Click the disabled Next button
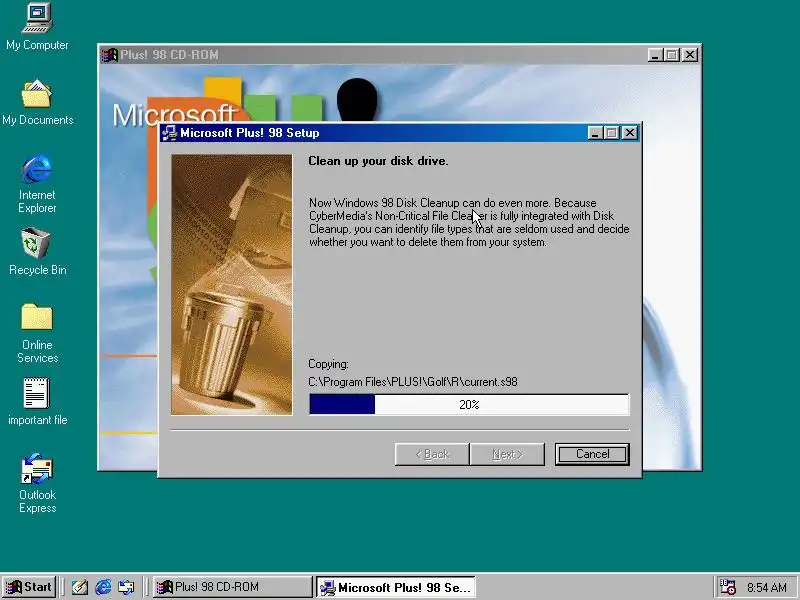The height and width of the screenshot is (600, 800). (507, 454)
